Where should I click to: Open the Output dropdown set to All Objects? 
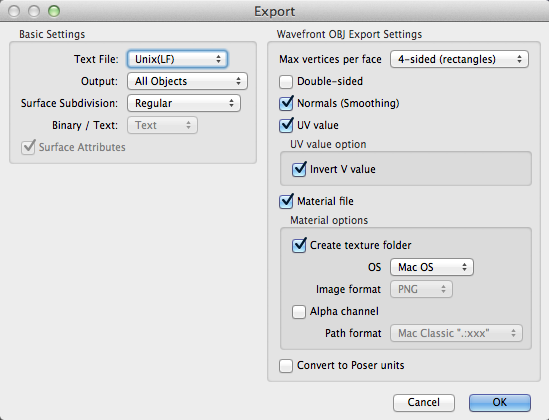pos(187,81)
